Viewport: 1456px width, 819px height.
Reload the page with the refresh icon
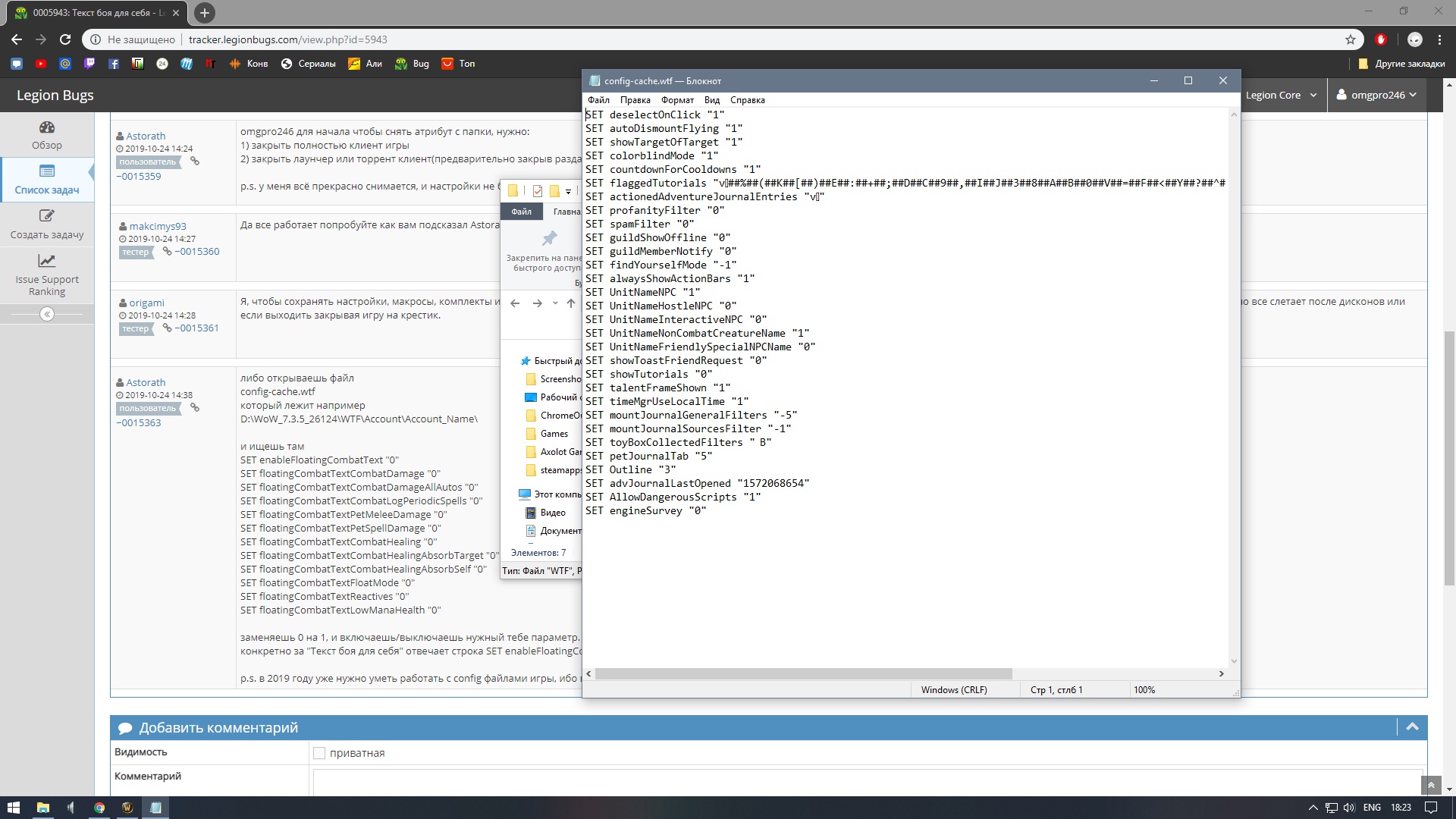pyautogui.click(x=65, y=39)
